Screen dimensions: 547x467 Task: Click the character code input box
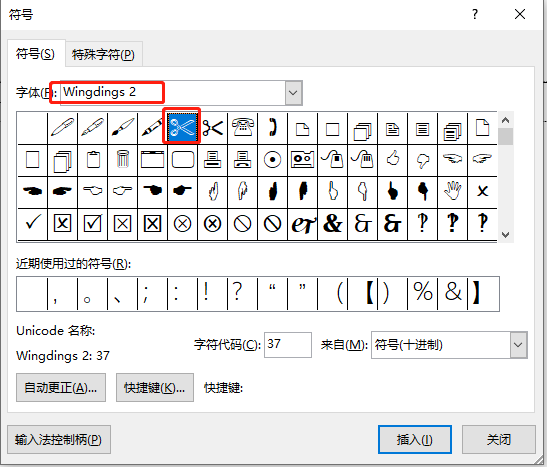tap(288, 345)
